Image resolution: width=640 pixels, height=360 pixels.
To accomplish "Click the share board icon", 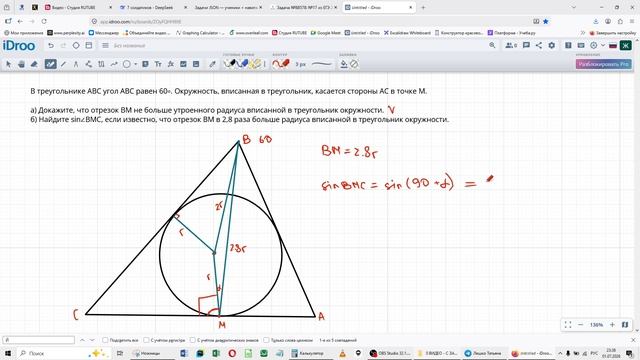I will click(539, 45).
